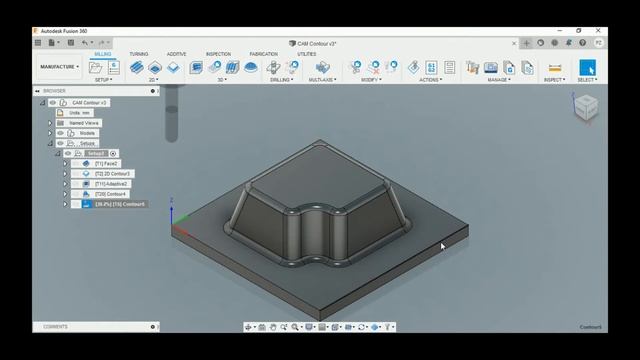Toggle visibility box of [T20] Contour4
Viewport: 640px width, 360px height.
tap(76, 194)
